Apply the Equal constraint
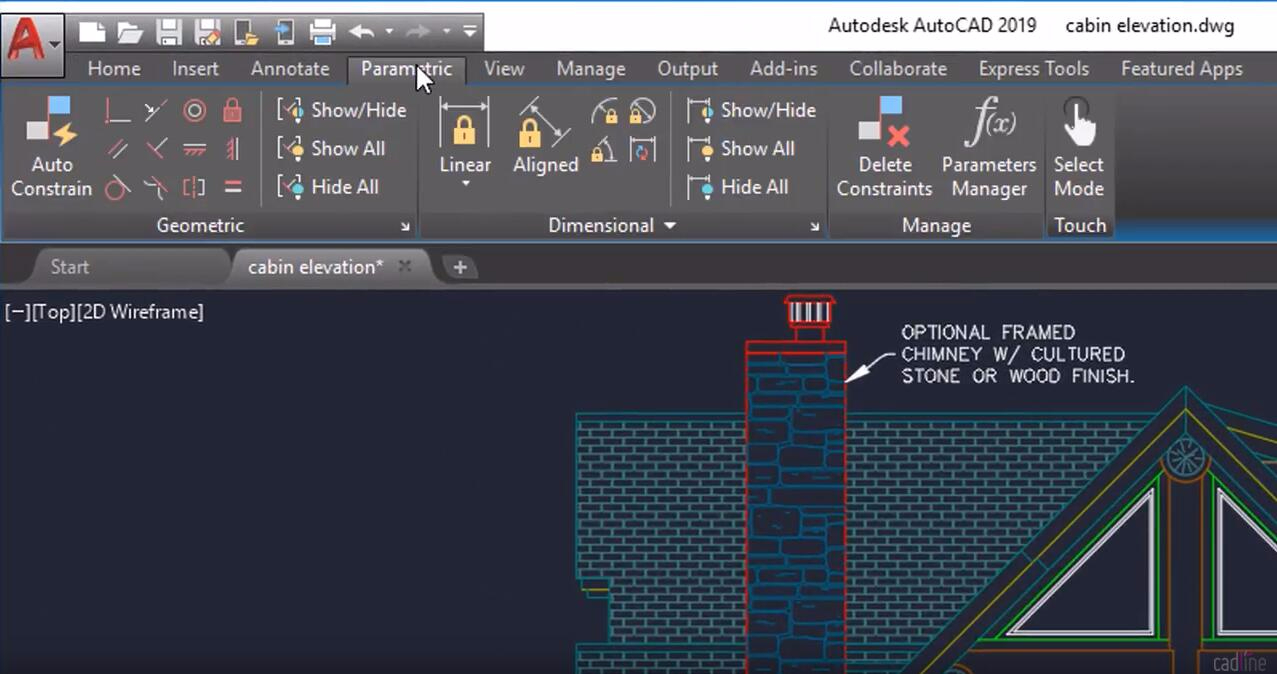This screenshot has height=674, width=1277. point(233,187)
